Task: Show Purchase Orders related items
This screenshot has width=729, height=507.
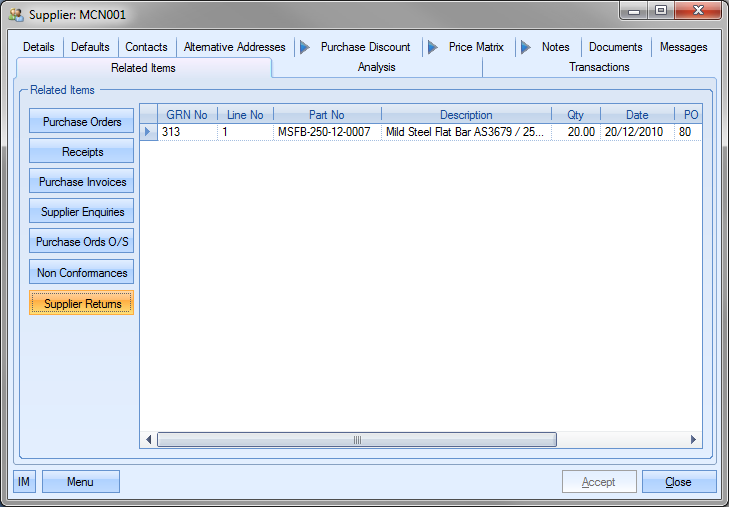Action: tap(82, 122)
